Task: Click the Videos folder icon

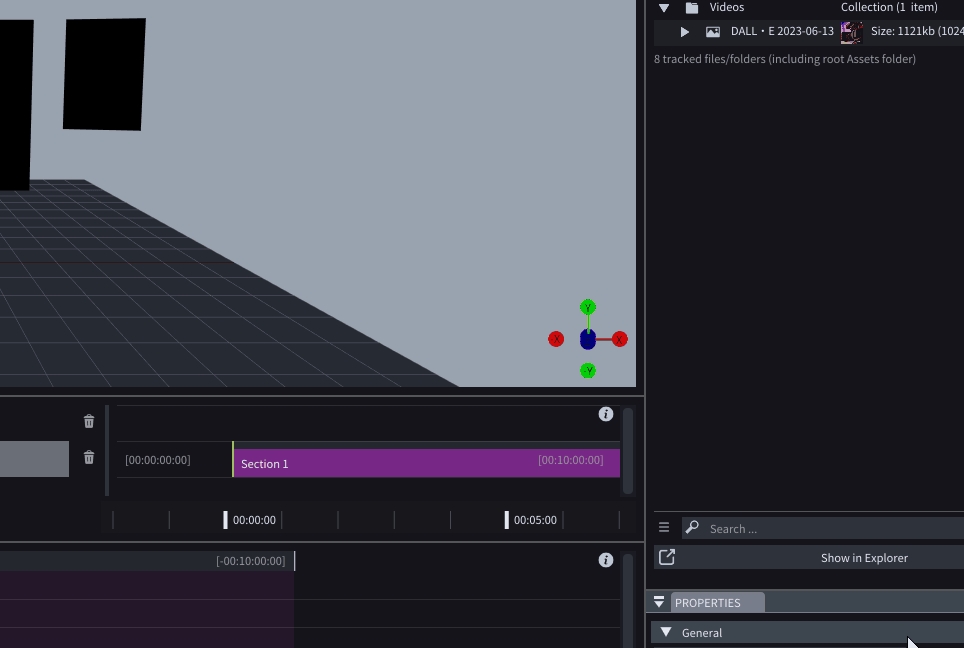Action: 692,7
